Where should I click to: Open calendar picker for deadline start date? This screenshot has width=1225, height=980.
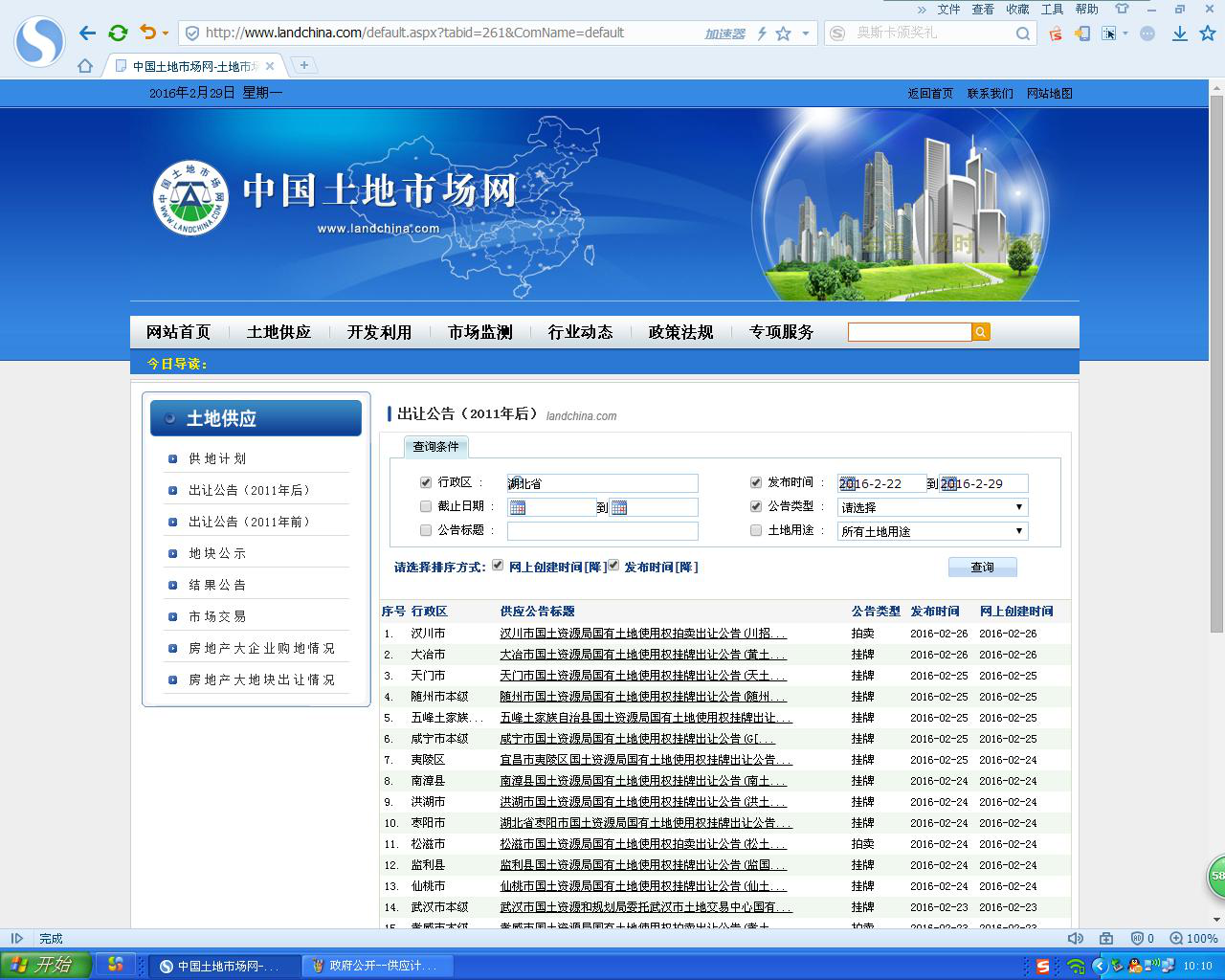[518, 507]
